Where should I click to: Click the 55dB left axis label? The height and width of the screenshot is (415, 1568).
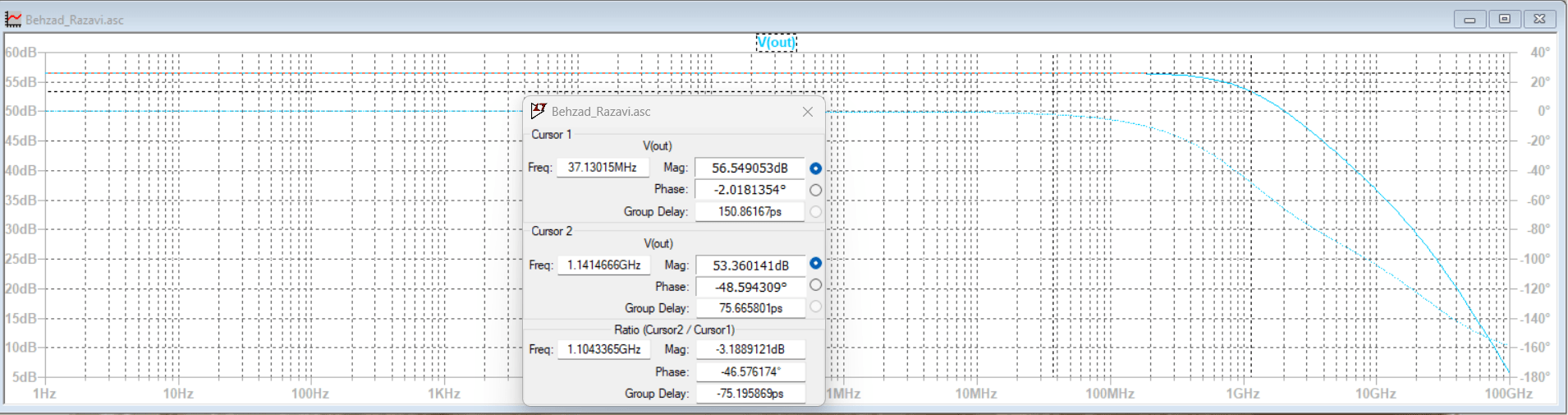21,82
